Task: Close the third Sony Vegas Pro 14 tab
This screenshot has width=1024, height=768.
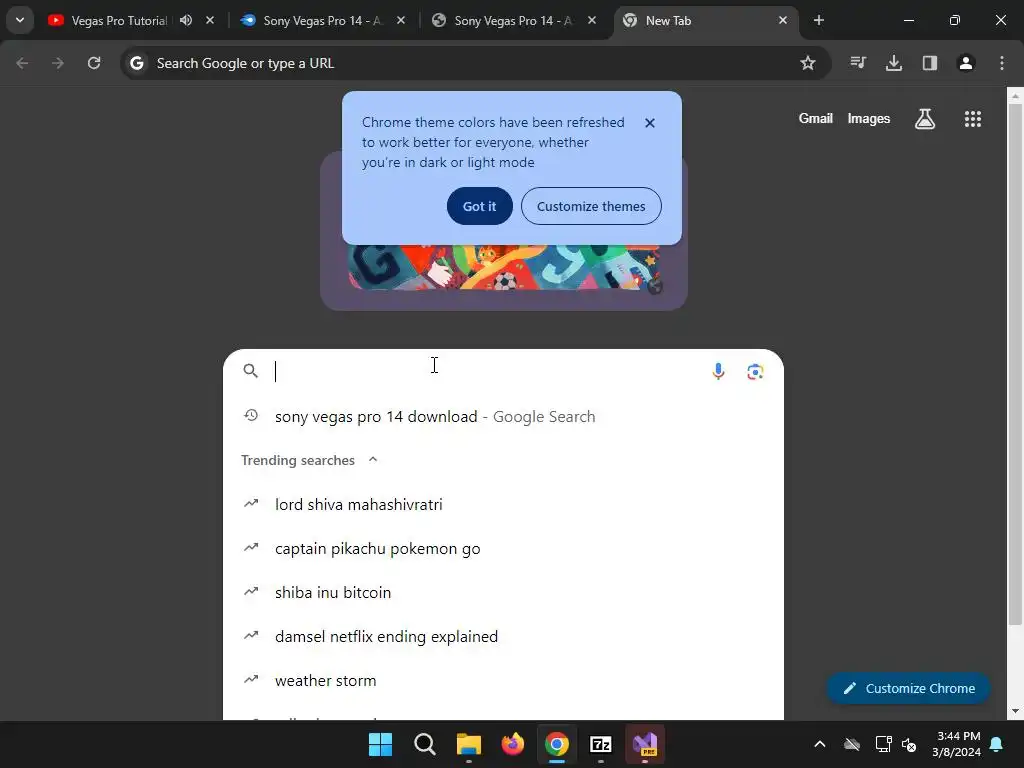Action: click(592, 20)
